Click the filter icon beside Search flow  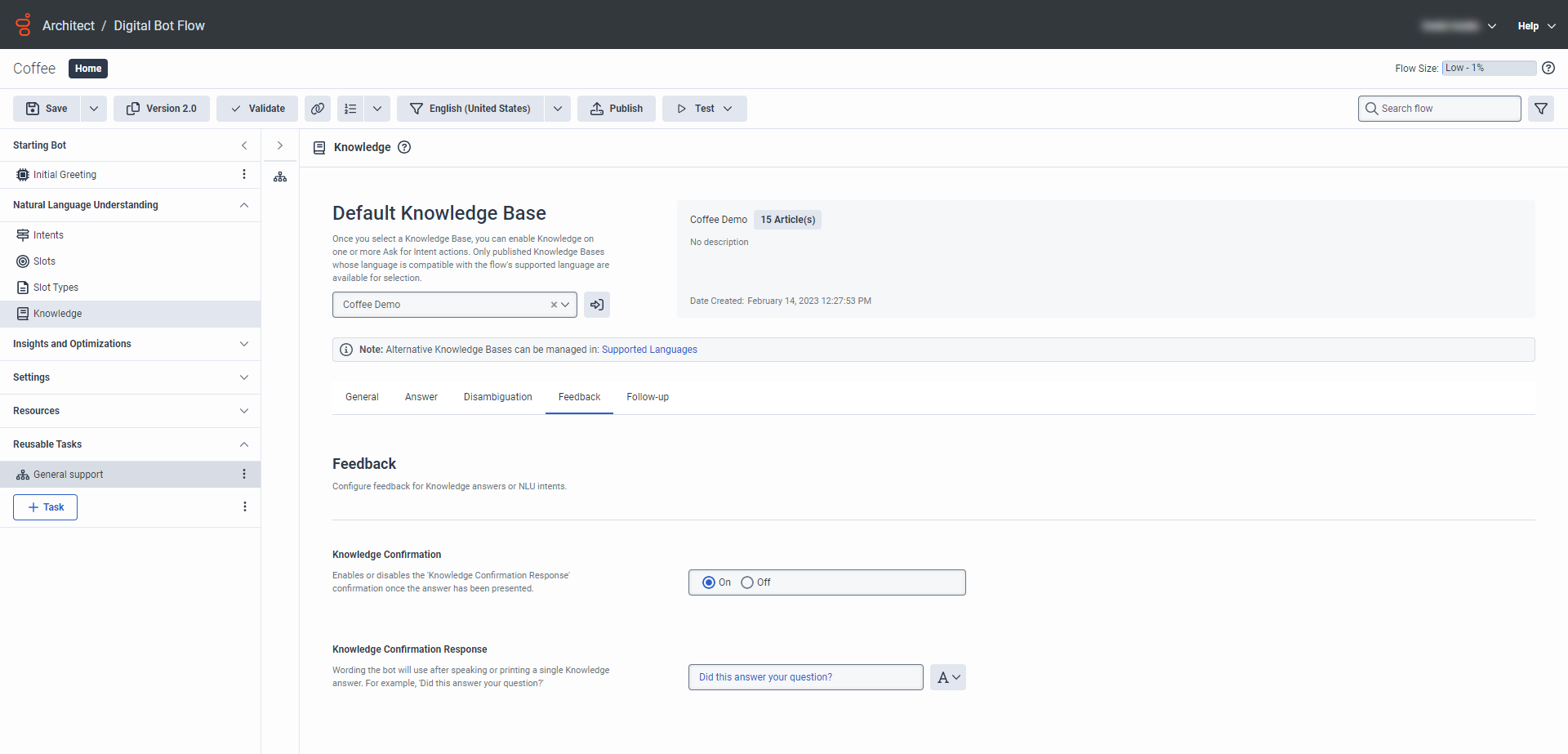[x=1540, y=109]
